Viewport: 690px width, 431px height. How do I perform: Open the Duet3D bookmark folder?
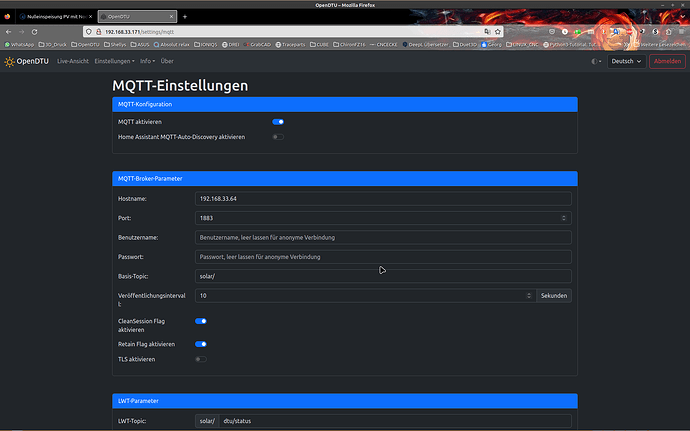pos(465,44)
